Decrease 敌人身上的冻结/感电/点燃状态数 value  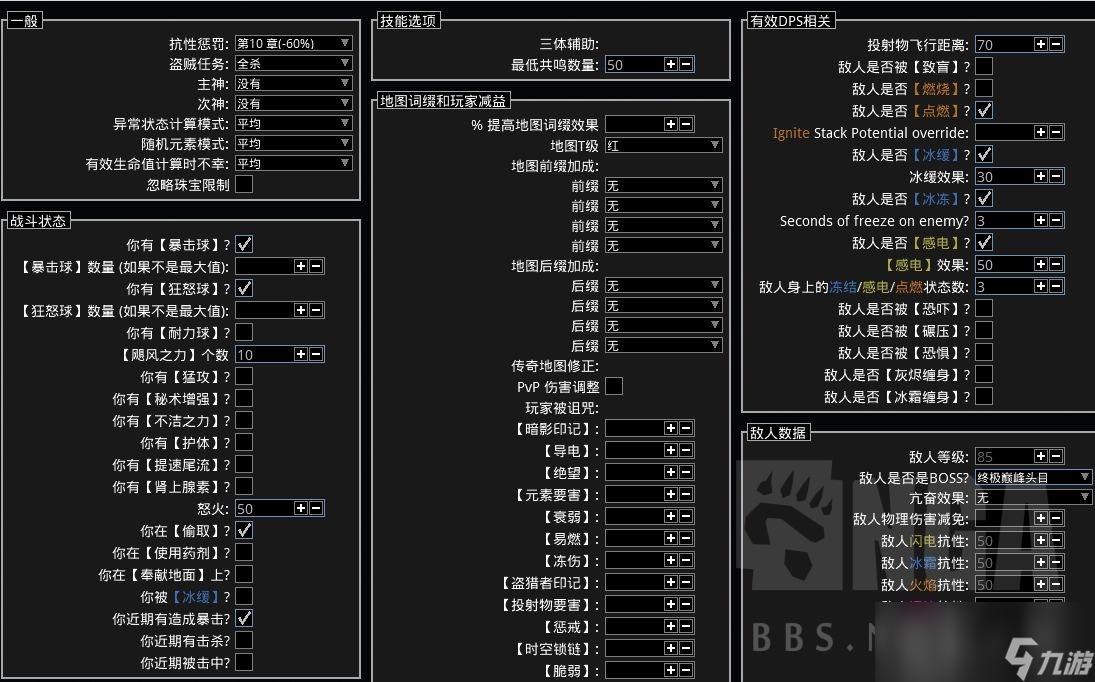point(1056,286)
